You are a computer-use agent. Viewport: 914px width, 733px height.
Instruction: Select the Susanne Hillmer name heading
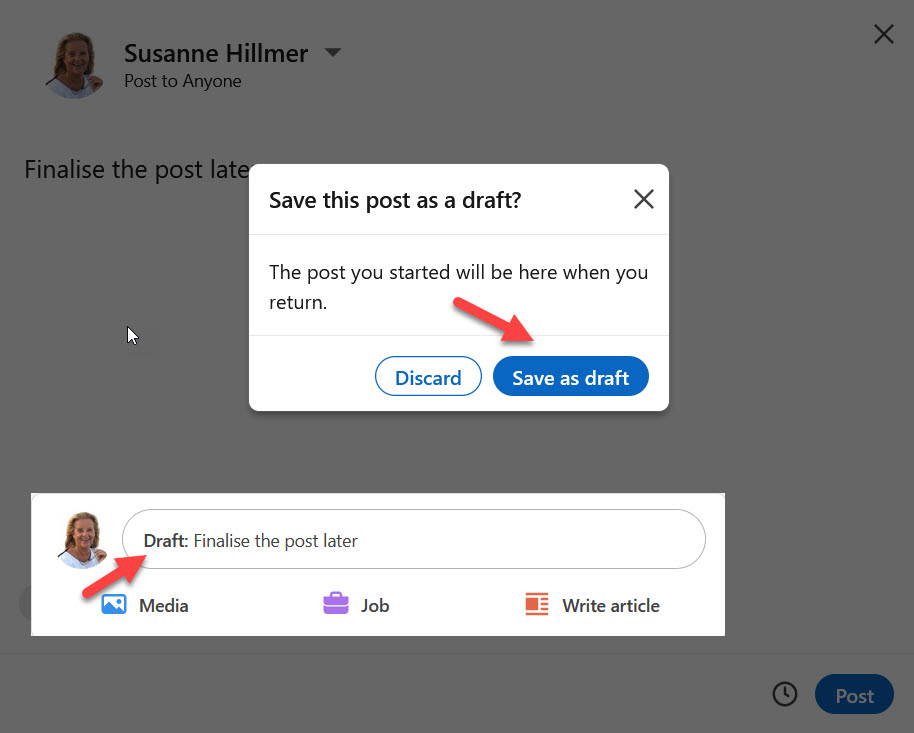coord(216,53)
